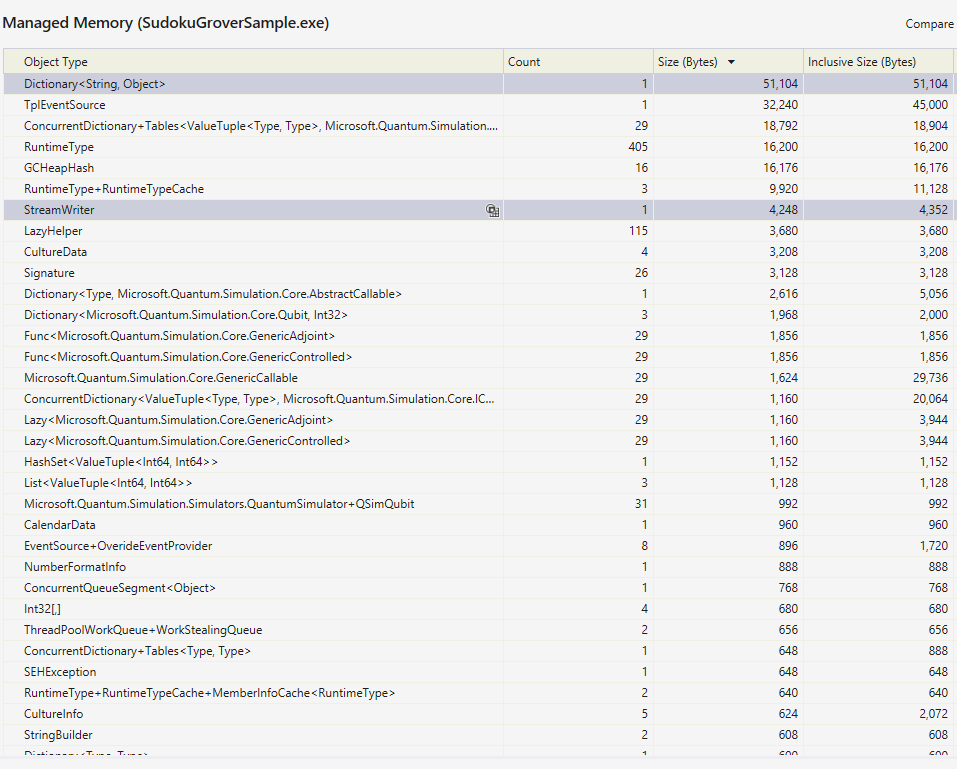Select the ThreadPoolWorkQueue+WorkStealingQueue row
957x769 pixels.
point(478,630)
